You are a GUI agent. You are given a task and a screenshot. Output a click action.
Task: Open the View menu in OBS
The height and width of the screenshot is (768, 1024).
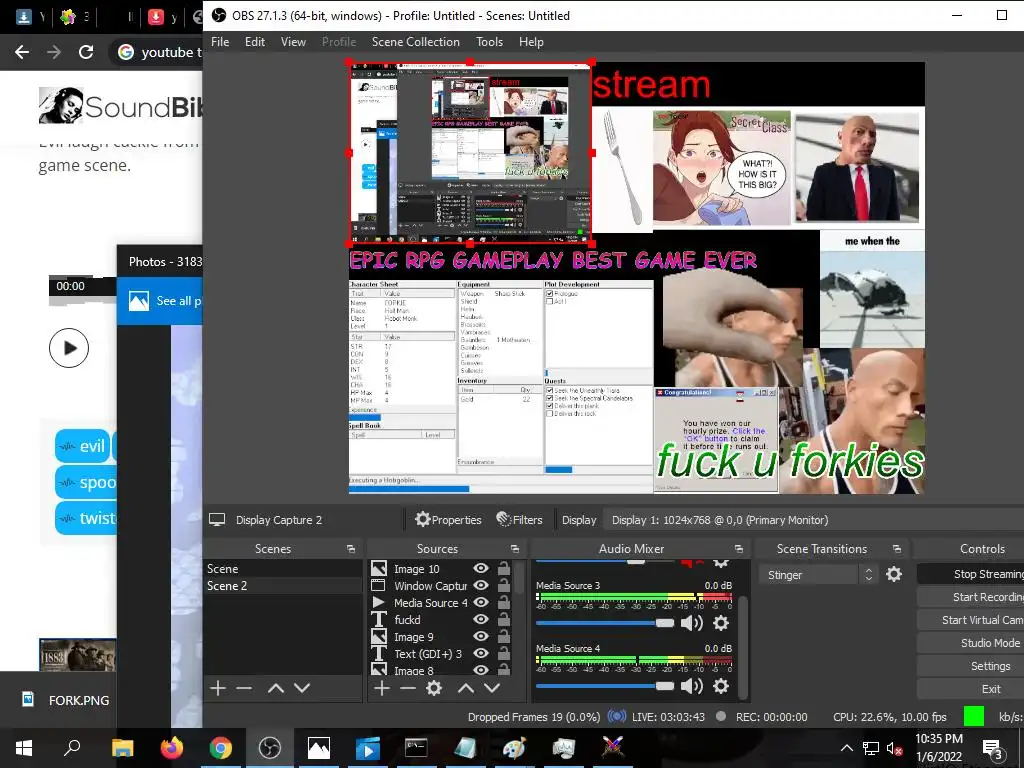coord(293,42)
